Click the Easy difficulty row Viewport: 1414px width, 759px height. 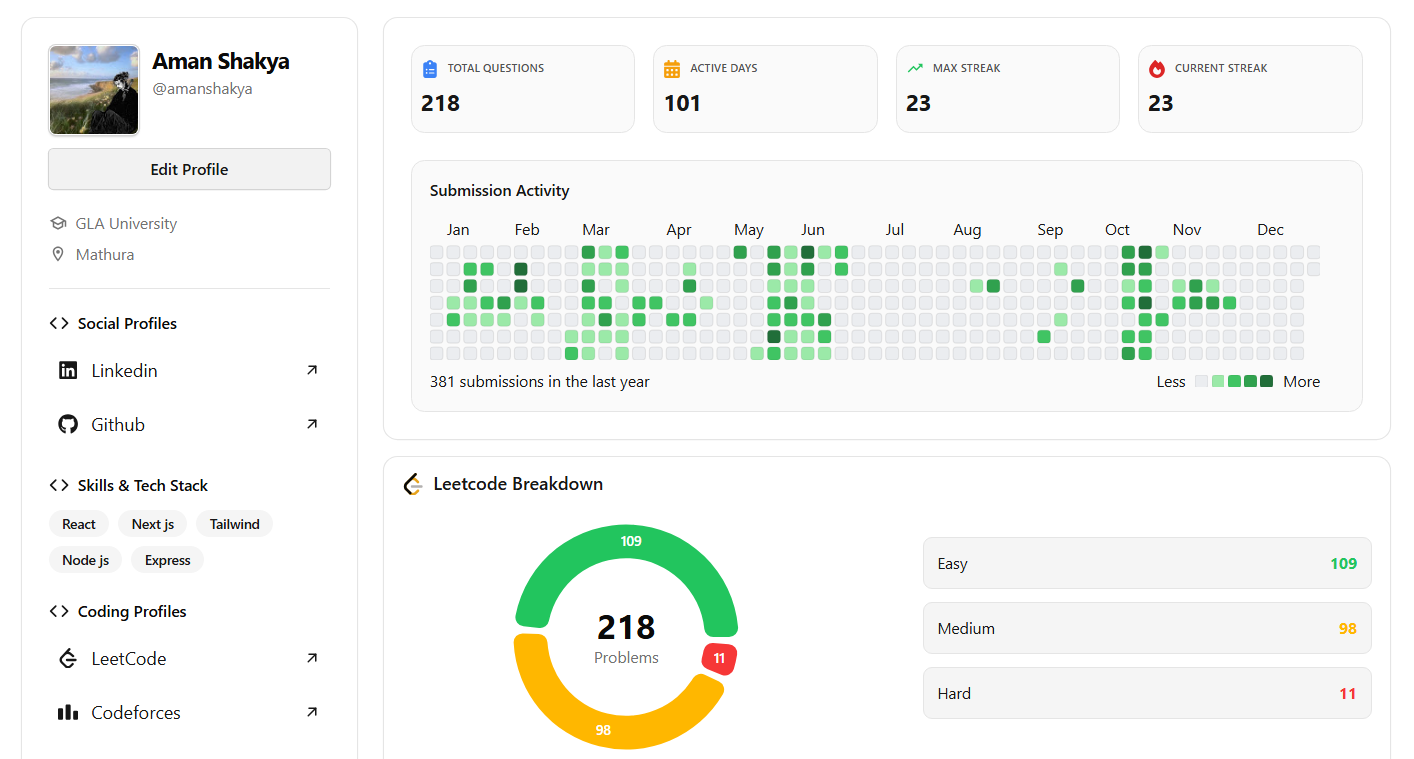(x=1146, y=564)
